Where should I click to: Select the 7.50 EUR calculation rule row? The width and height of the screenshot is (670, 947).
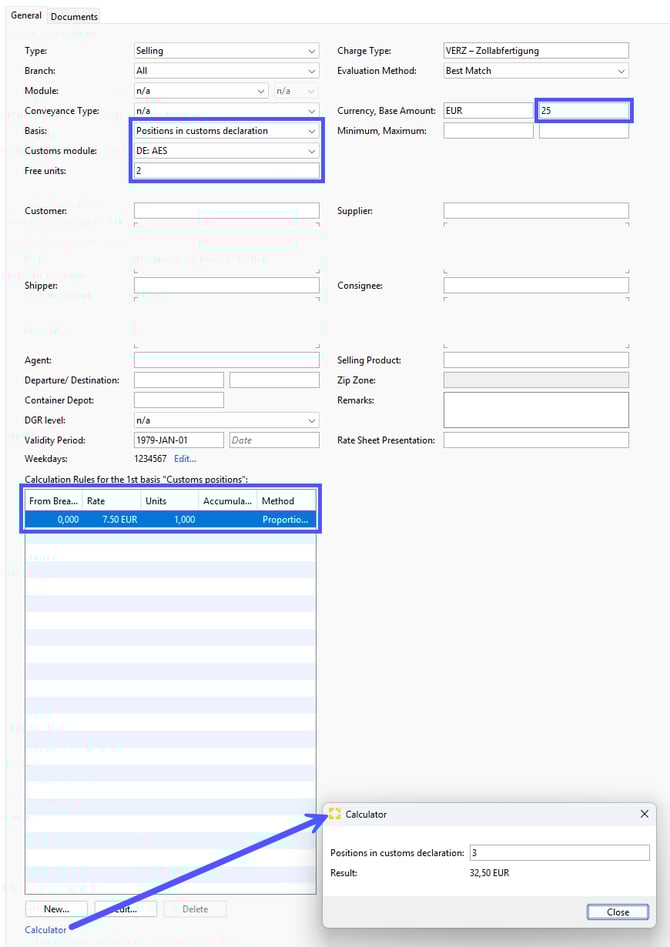pos(170,520)
